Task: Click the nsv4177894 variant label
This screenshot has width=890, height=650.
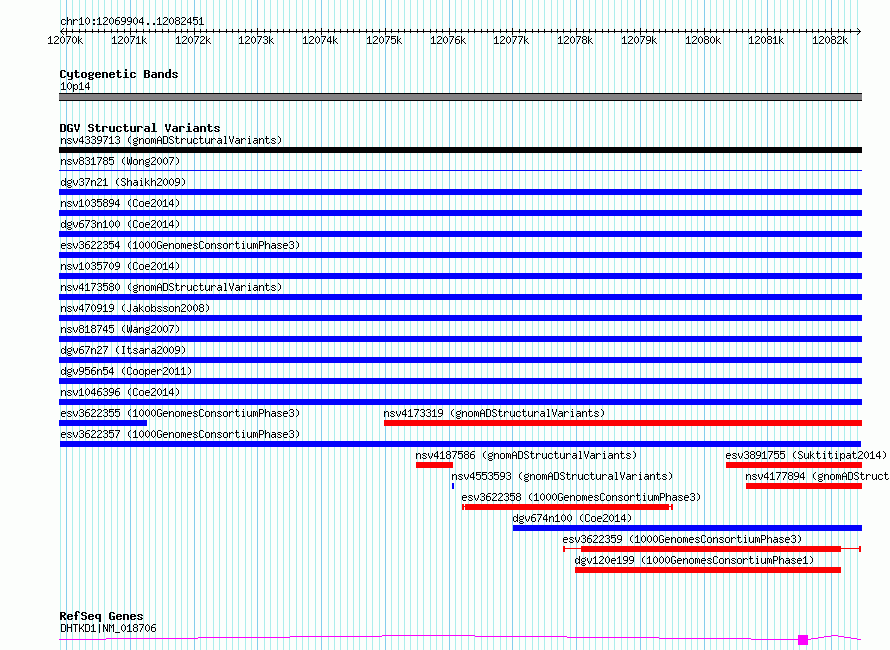Action: pos(817,476)
